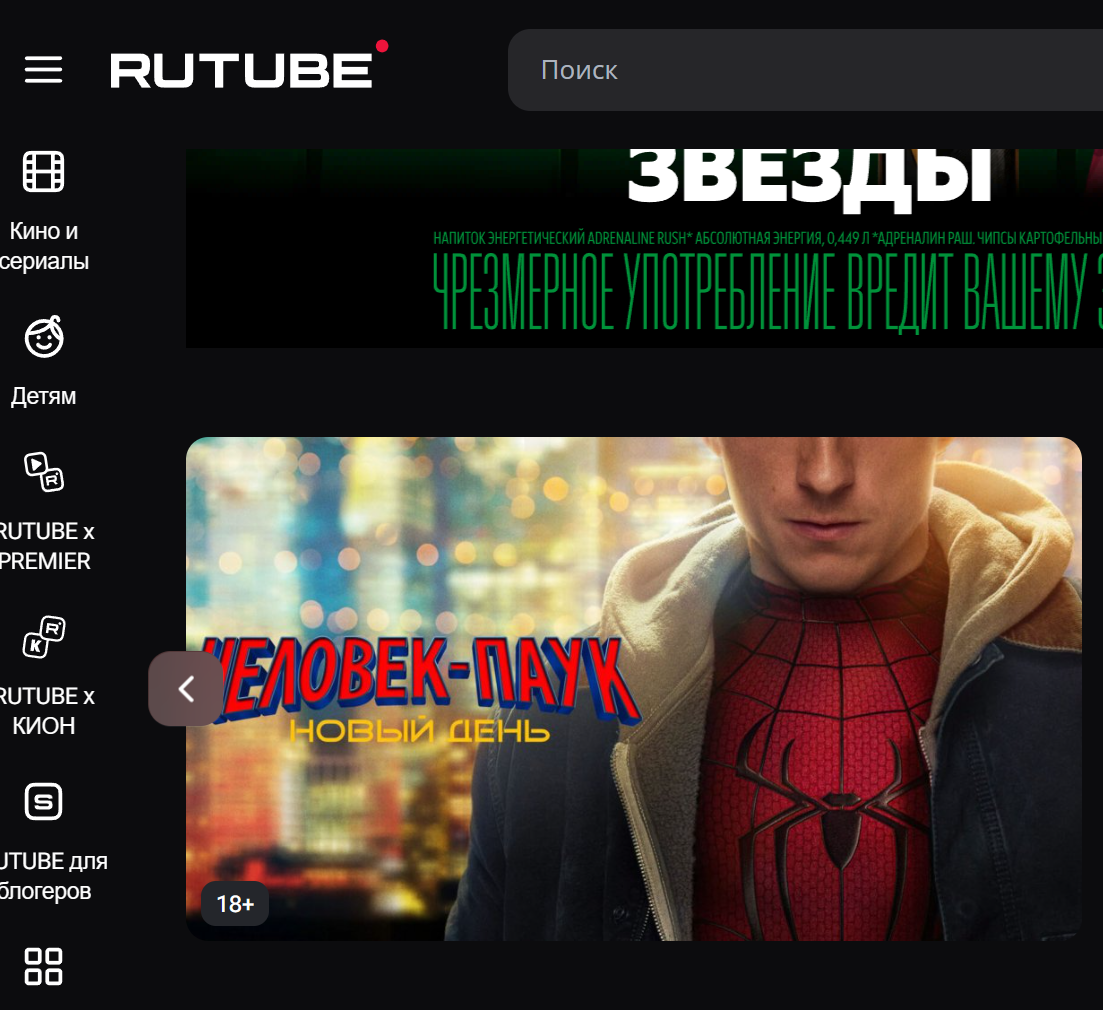Select RUTUBE x PREMIER label

point(45,546)
